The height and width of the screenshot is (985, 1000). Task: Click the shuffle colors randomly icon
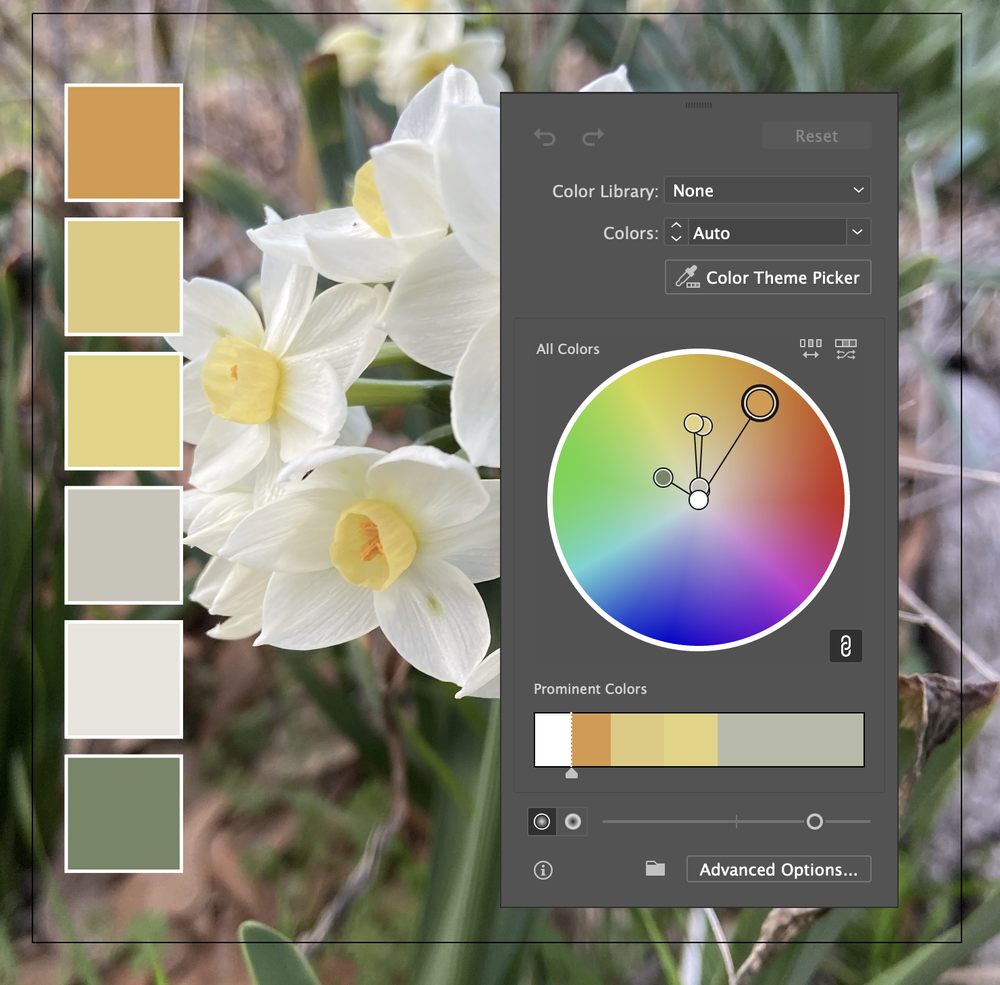click(845, 348)
